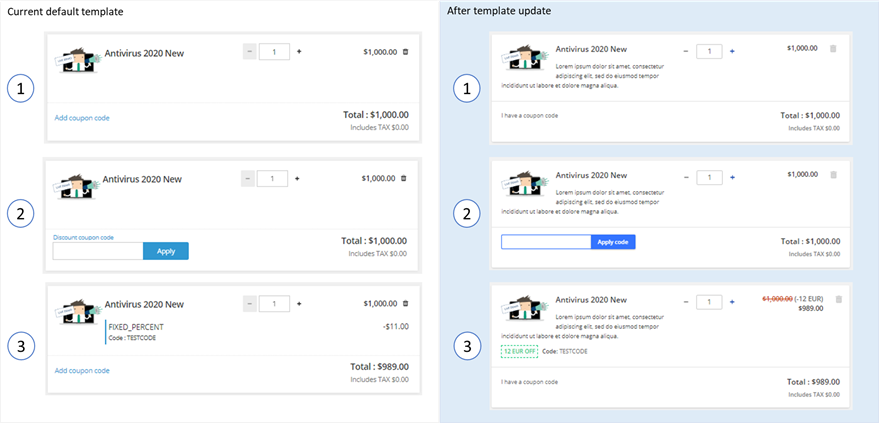879x423 pixels.
Task: Delete item with trash icon in current template cart 1
Action: 406,52
